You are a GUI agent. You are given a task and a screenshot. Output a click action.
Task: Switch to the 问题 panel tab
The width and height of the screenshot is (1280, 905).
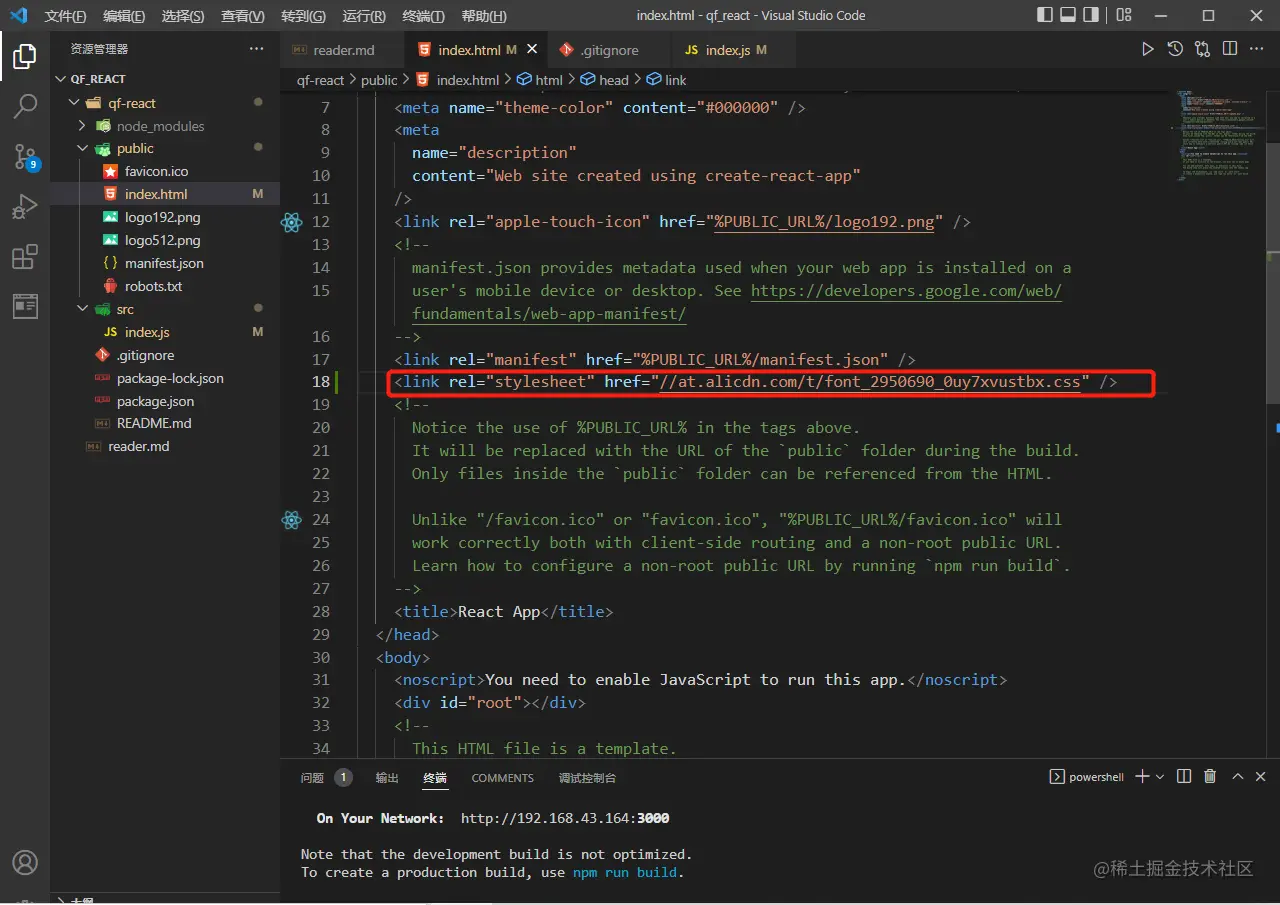(x=313, y=777)
